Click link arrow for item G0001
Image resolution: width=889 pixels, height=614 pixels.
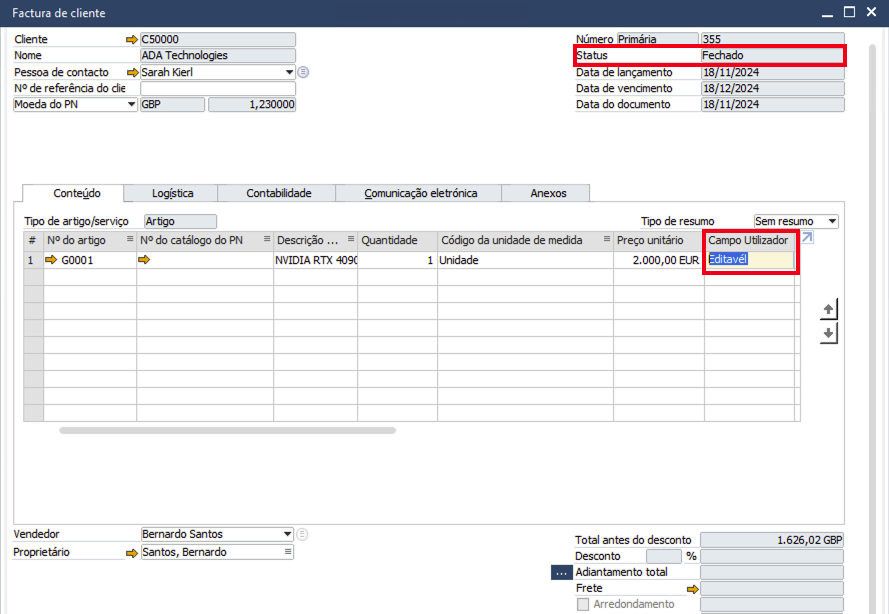click(52, 260)
